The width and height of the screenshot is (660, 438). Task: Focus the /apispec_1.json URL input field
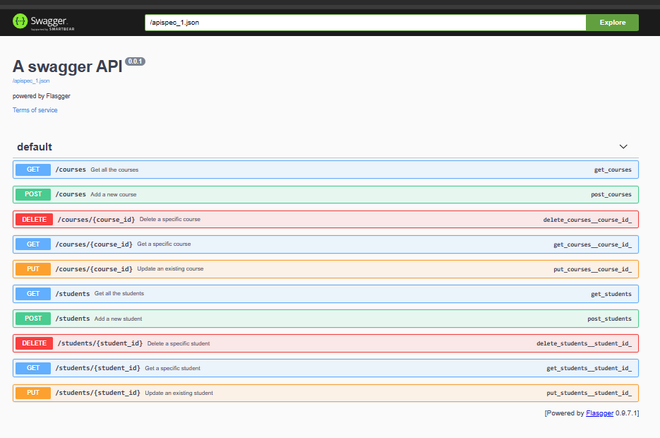coord(365,22)
